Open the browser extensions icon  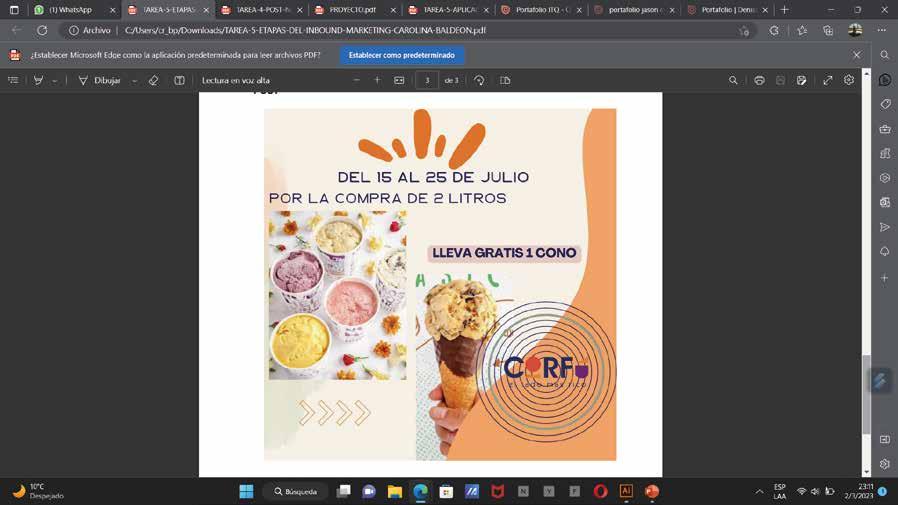[774, 30]
